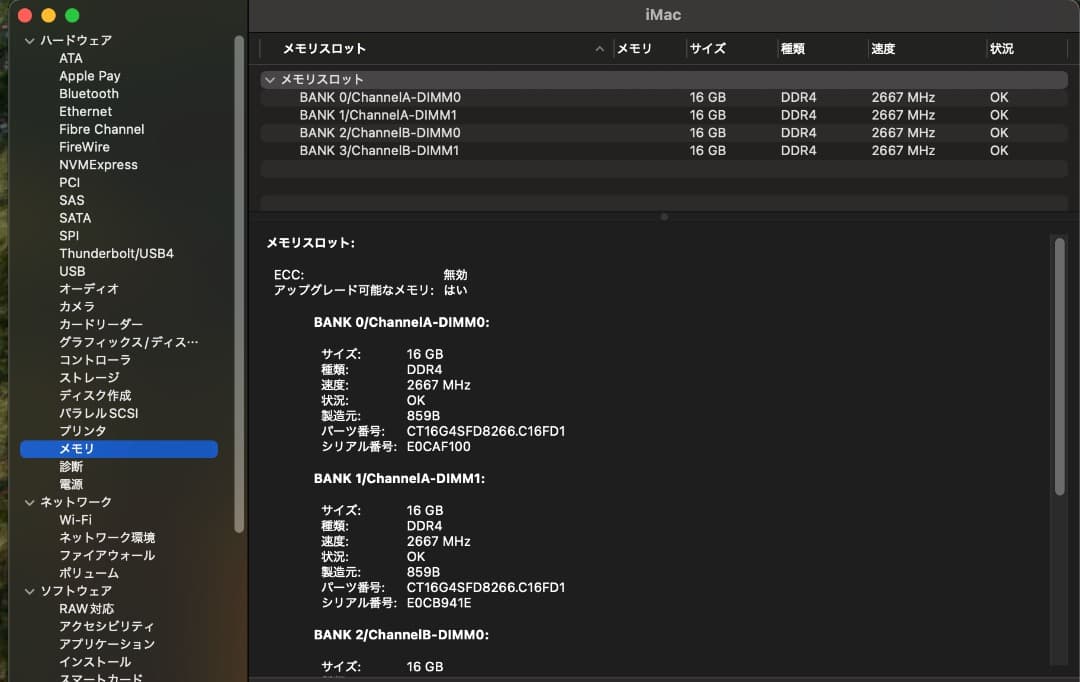The width and height of the screenshot is (1080, 682).
Task: Collapse the ソフトウェア sidebar section
Action: 30,591
